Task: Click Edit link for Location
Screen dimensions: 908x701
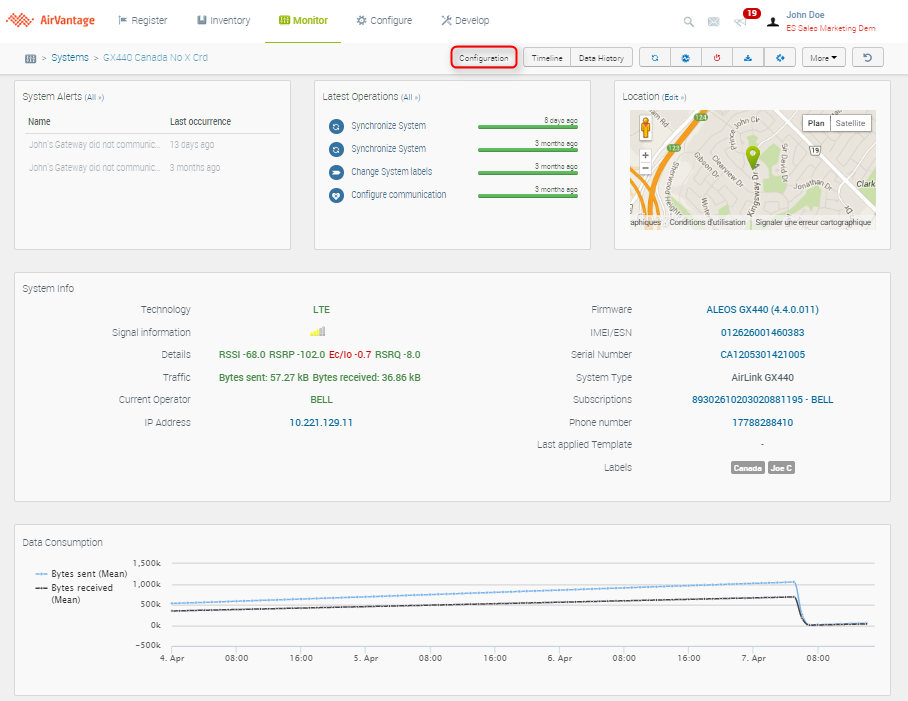Action: [x=675, y=97]
